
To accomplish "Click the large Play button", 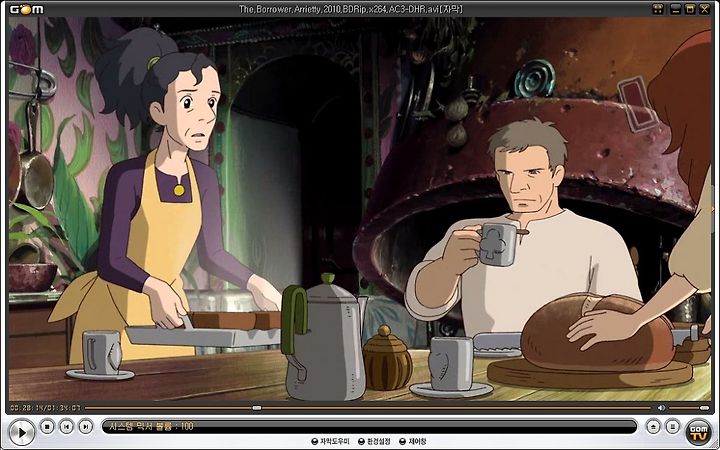I will pyautogui.click(x=22, y=432).
